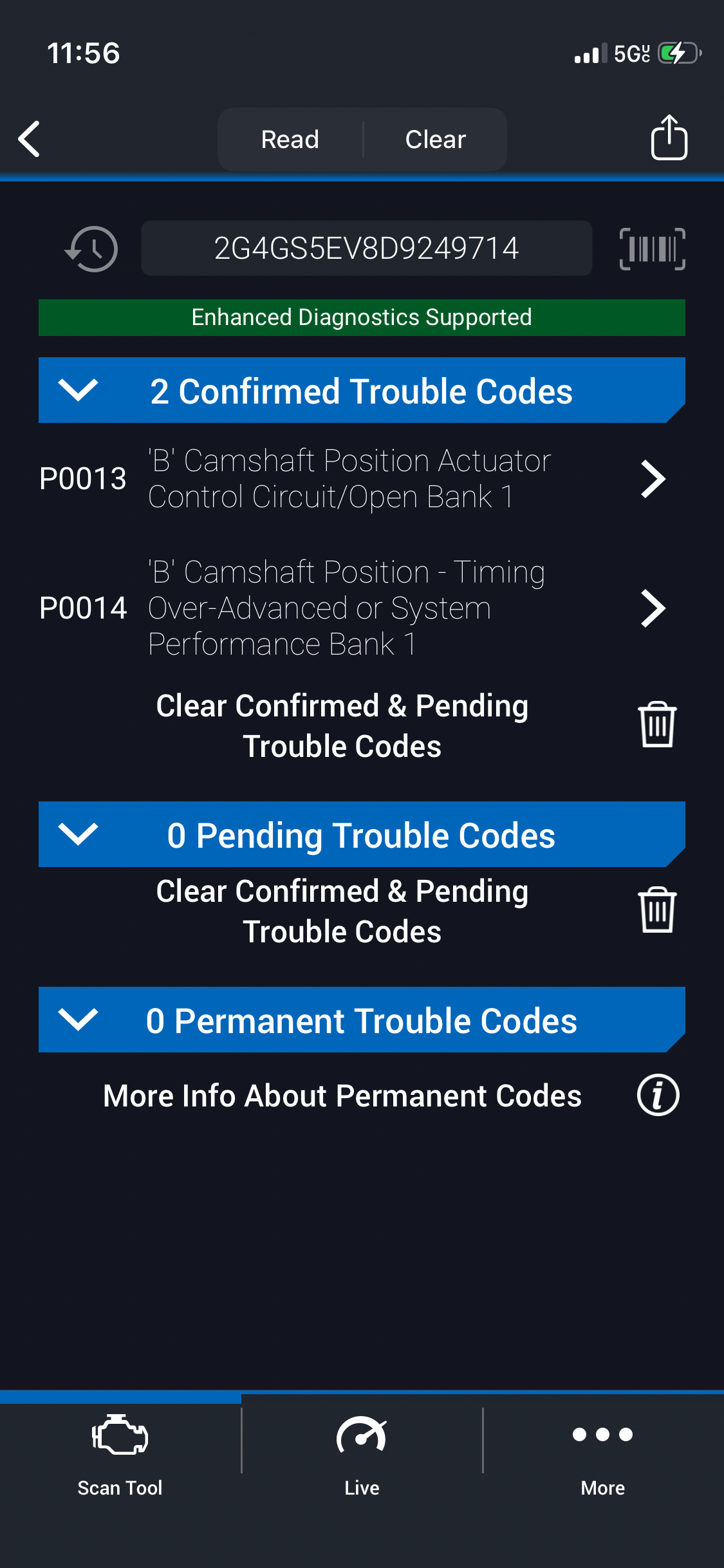
Task: Collapse the 2 Confirmed Trouble Codes section
Action: [x=78, y=390]
